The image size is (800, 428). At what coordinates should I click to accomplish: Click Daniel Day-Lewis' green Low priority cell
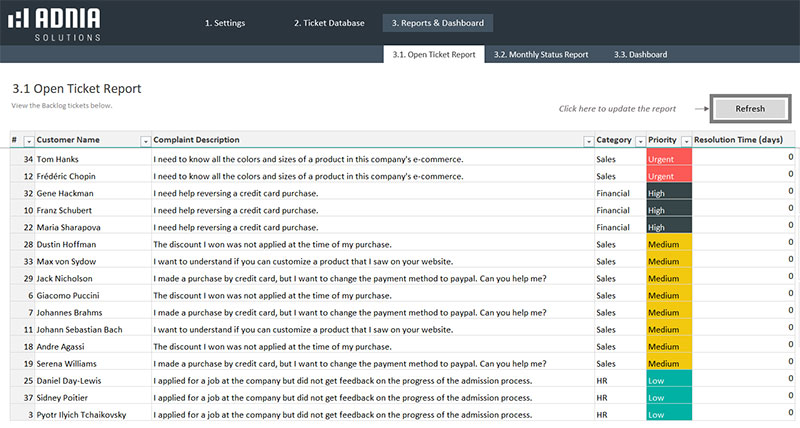668,380
